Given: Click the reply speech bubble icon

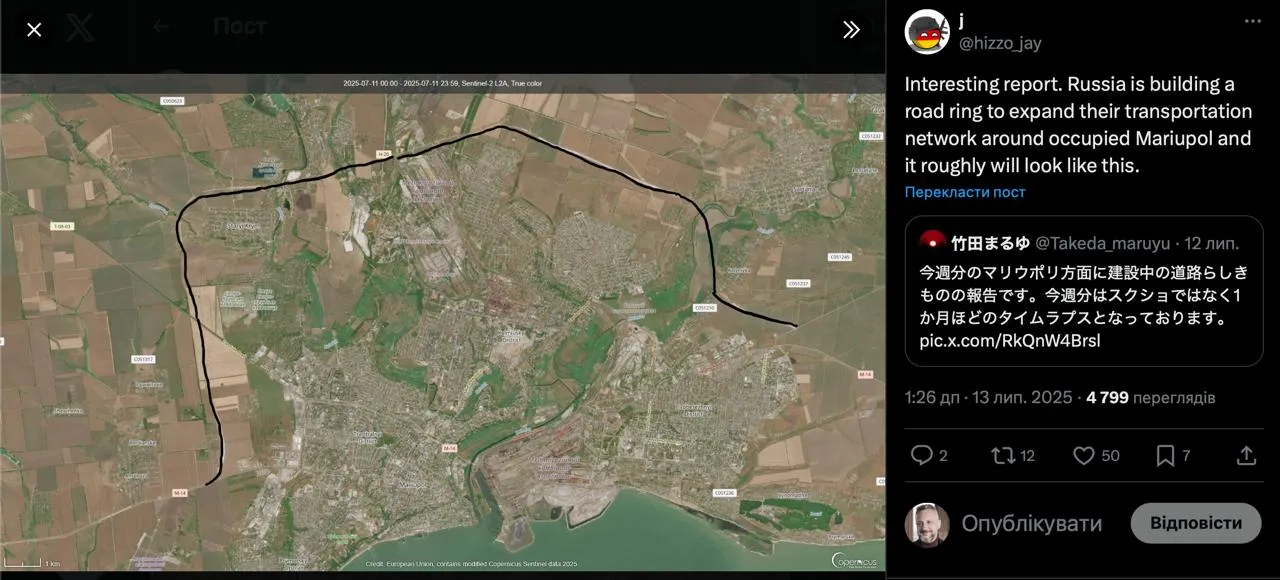Looking at the screenshot, I should [x=921, y=456].
